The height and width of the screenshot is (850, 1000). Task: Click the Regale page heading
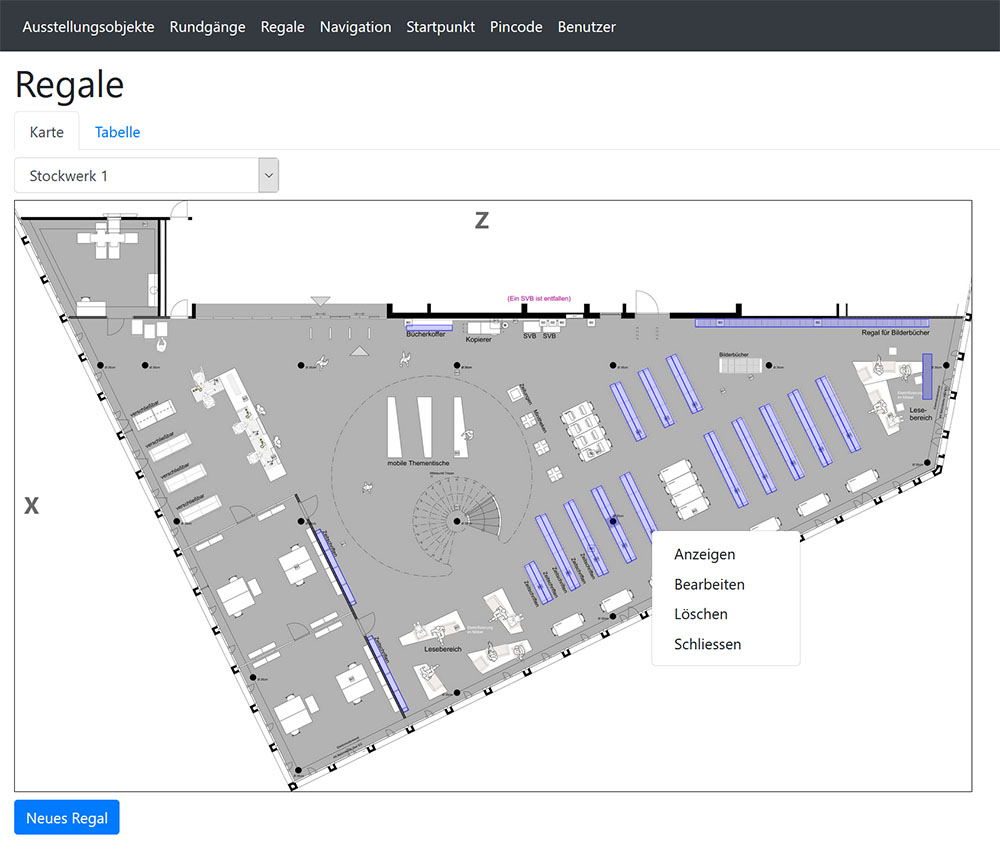tap(70, 85)
